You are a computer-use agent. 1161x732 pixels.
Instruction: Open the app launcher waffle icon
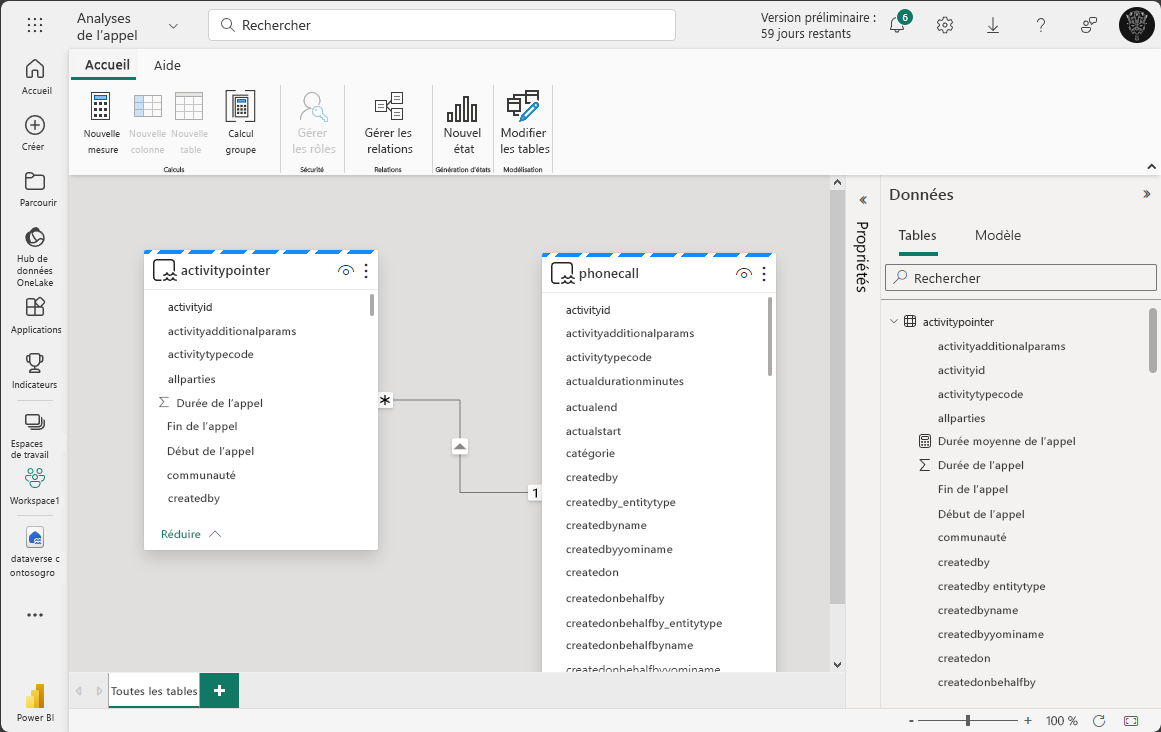point(35,25)
